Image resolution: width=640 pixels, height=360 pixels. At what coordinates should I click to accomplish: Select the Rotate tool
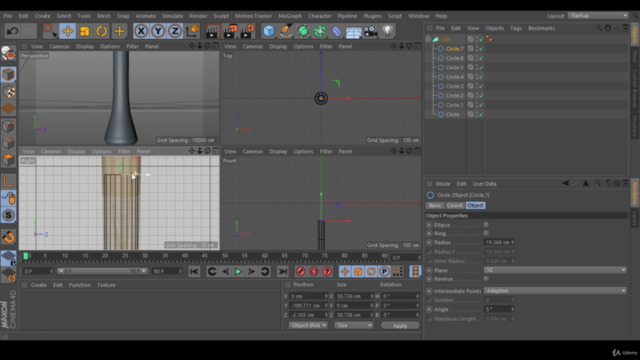click(x=102, y=31)
